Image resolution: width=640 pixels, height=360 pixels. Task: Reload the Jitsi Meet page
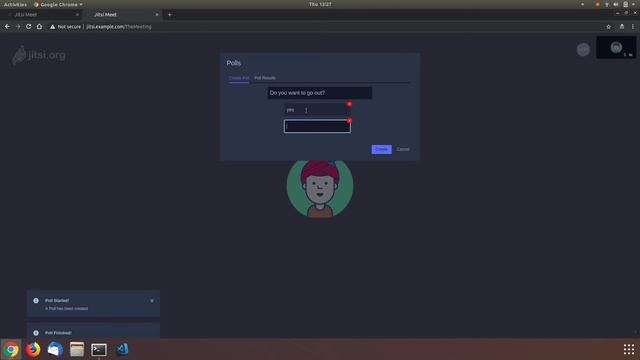click(29, 27)
